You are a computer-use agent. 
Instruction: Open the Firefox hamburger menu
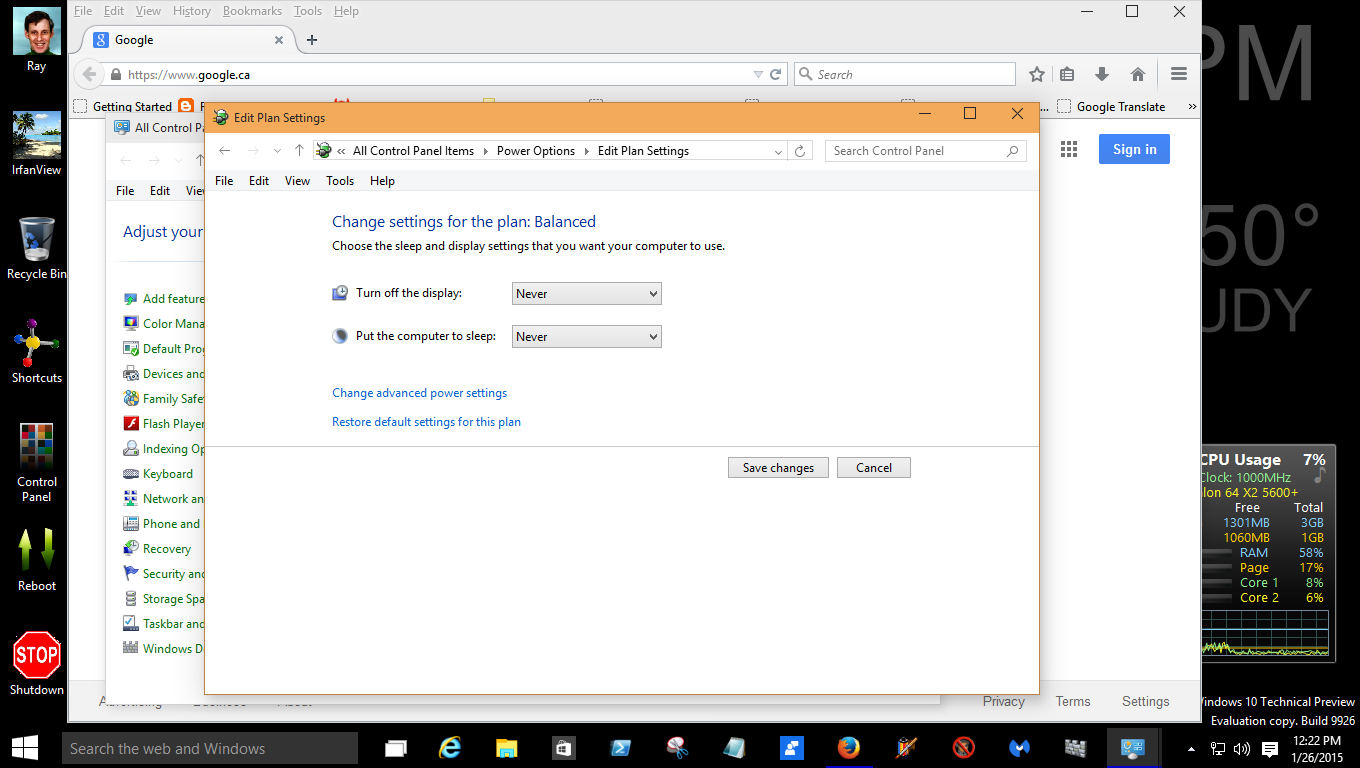coord(1179,74)
